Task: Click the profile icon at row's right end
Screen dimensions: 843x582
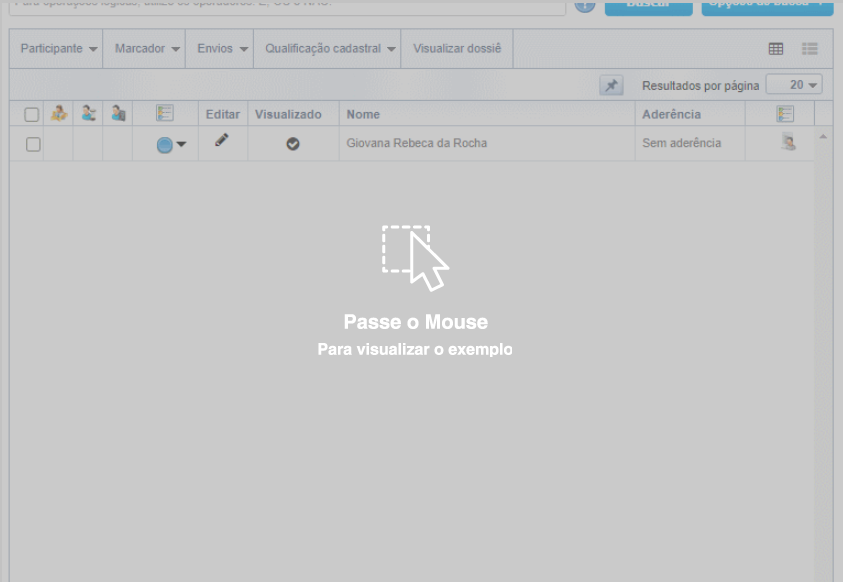Action: pos(789,143)
